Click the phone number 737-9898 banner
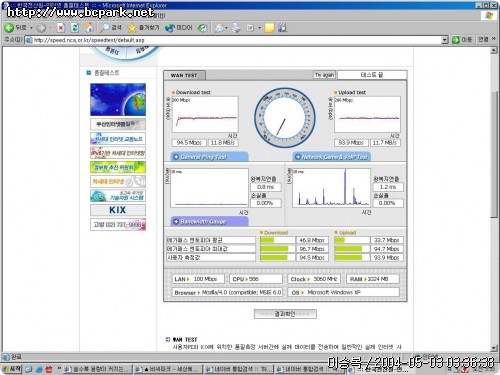500x375 pixels. click(118, 225)
